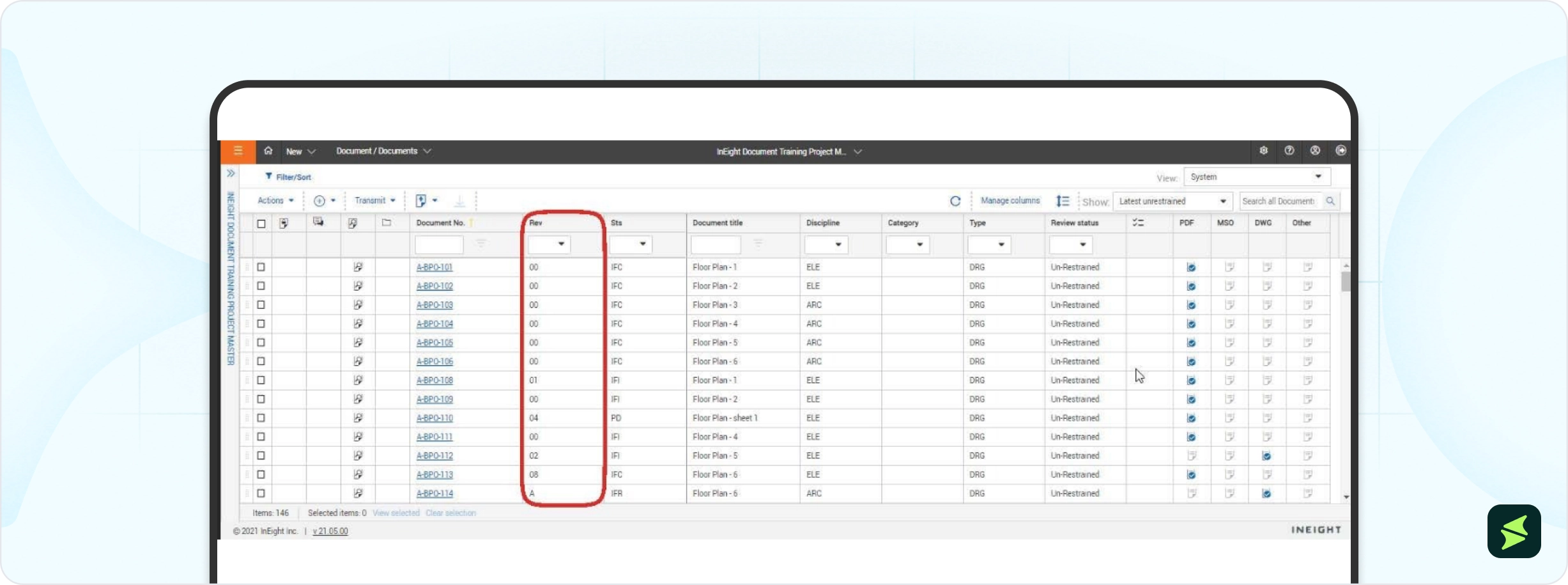Open the Category filter dropdown
1568x585 pixels.
908,244
